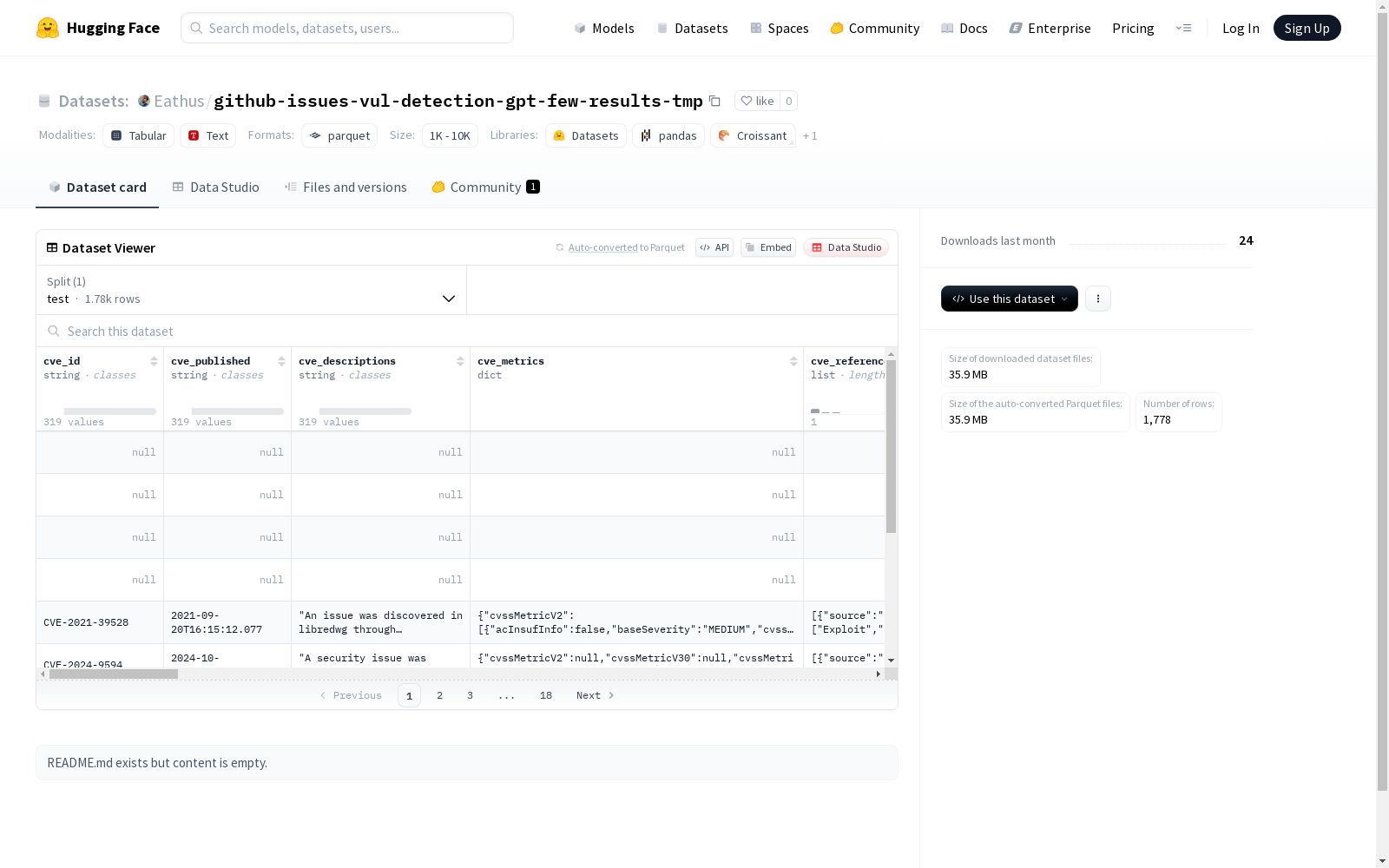The height and width of the screenshot is (868, 1389).
Task: Open the Files and versions tab
Action: [x=346, y=187]
